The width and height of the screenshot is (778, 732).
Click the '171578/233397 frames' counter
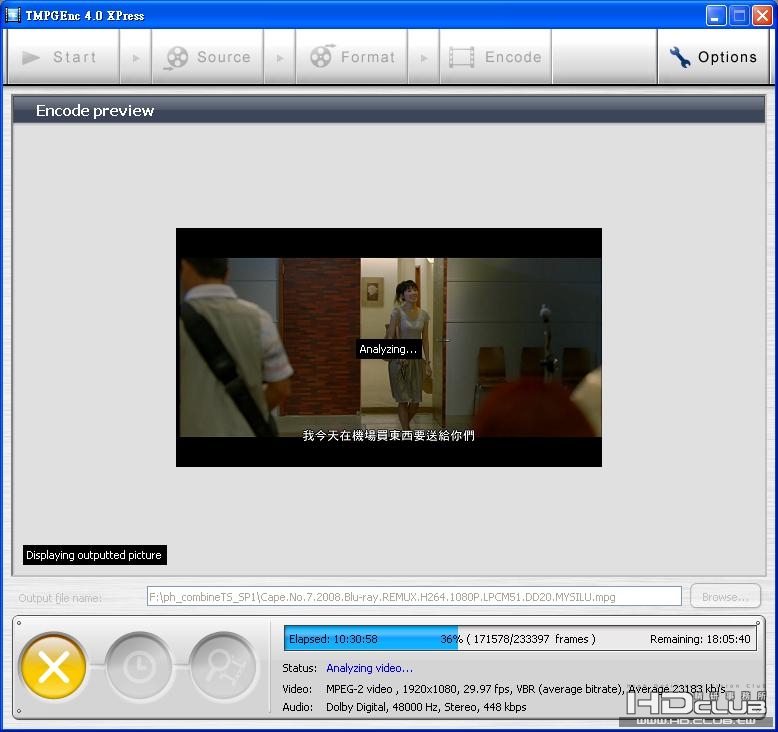point(531,639)
